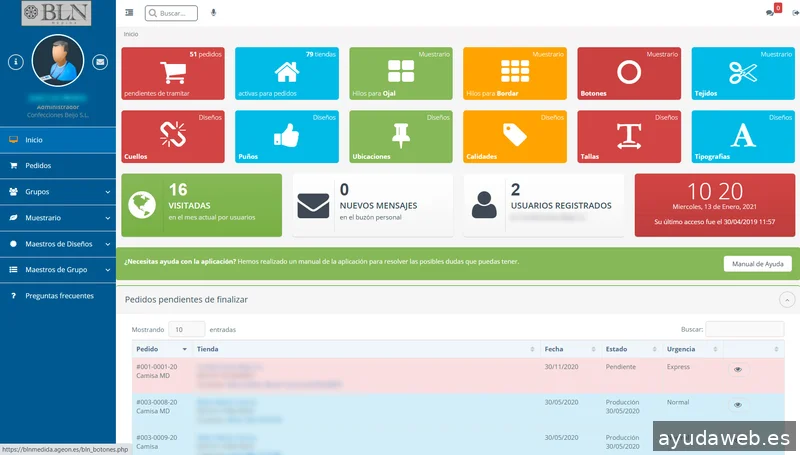Click the globe visits icon
The image size is (800, 455).
coord(142,205)
